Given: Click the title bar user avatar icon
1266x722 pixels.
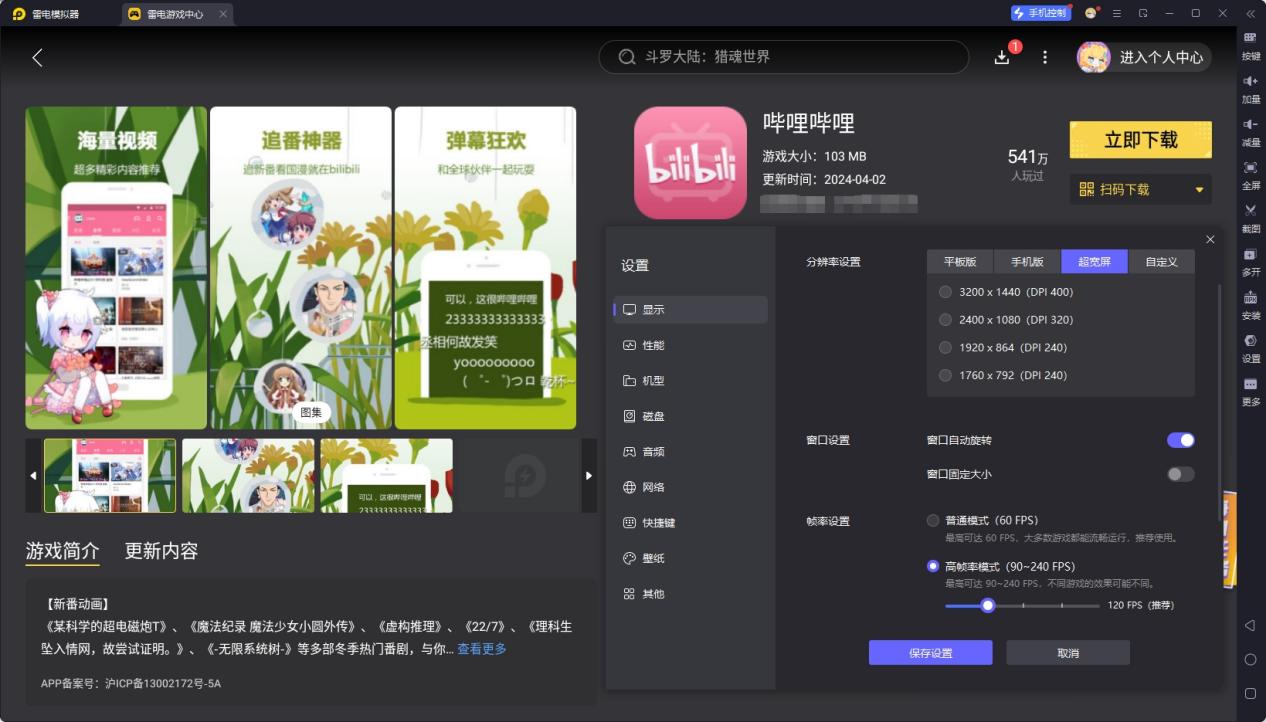Looking at the screenshot, I should click(1091, 13).
